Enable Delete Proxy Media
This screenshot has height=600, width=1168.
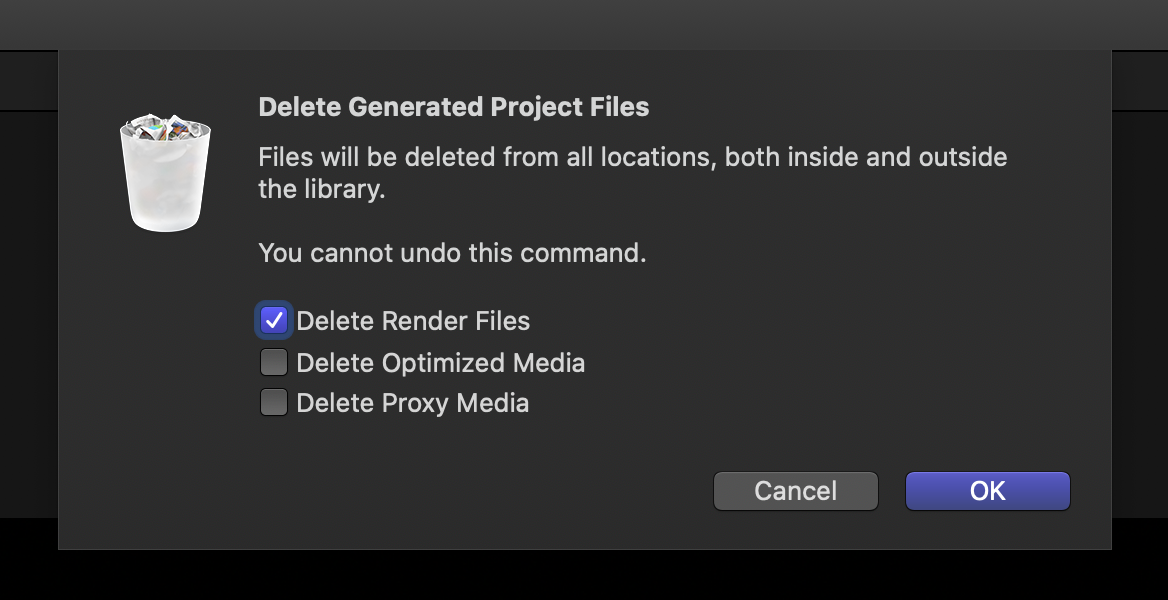click(273, 402)
